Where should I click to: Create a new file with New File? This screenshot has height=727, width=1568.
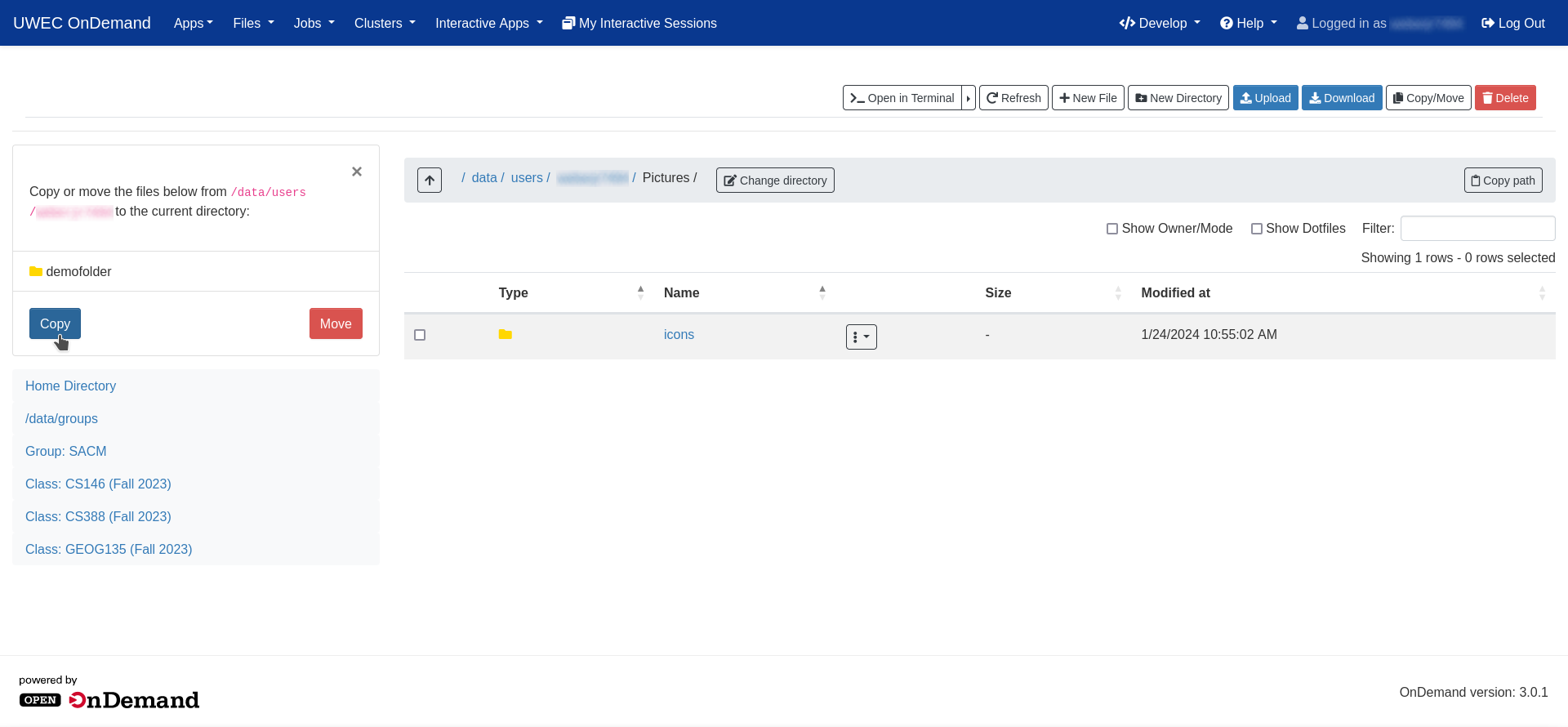(1088, 98)
